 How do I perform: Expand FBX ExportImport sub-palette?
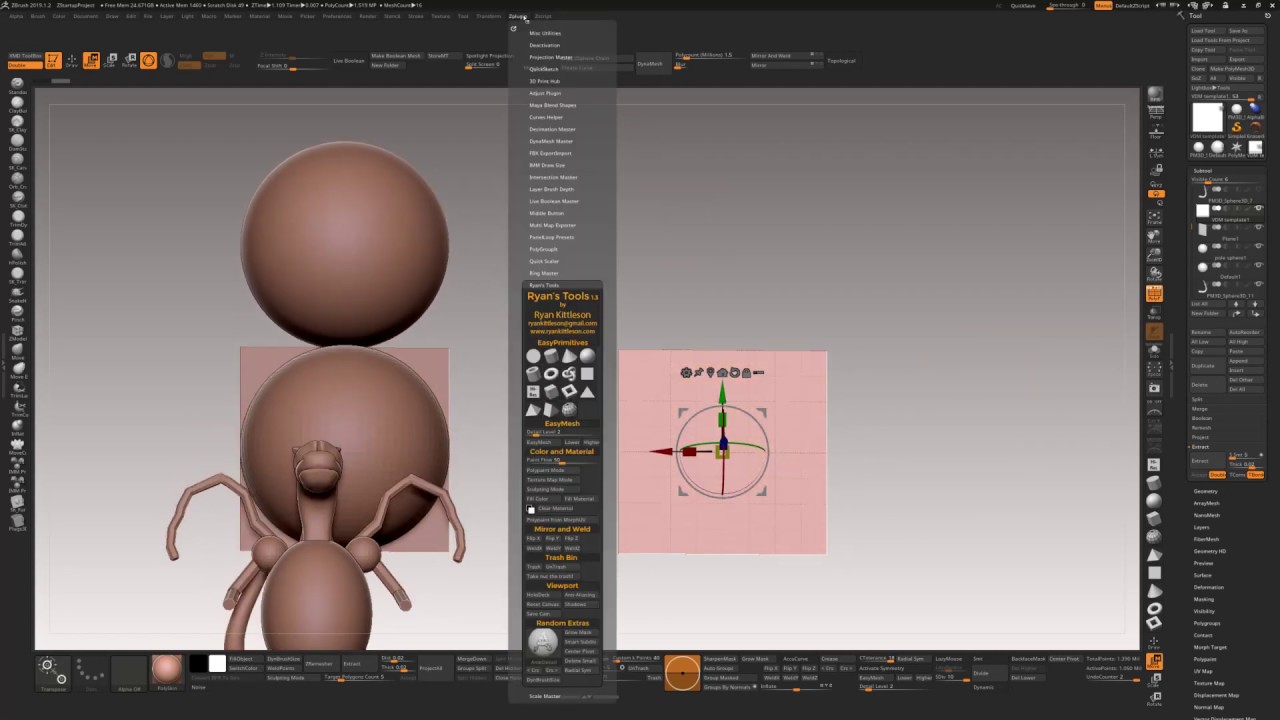[x=550, y=153]
